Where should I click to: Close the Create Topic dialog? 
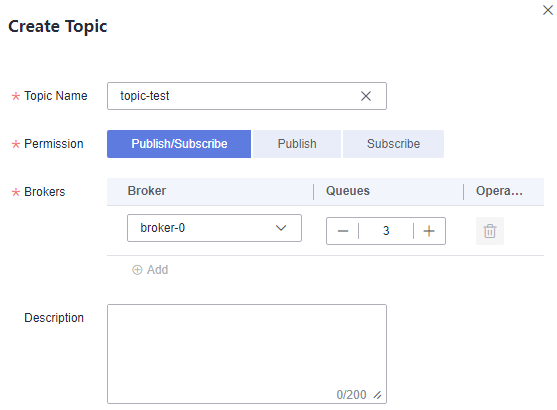click(548, 10)
